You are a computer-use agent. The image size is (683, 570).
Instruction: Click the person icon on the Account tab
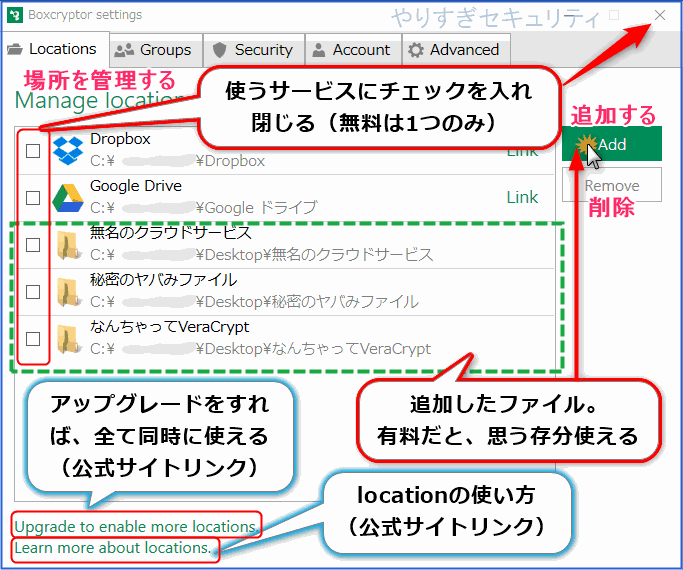tap(319, 50)
